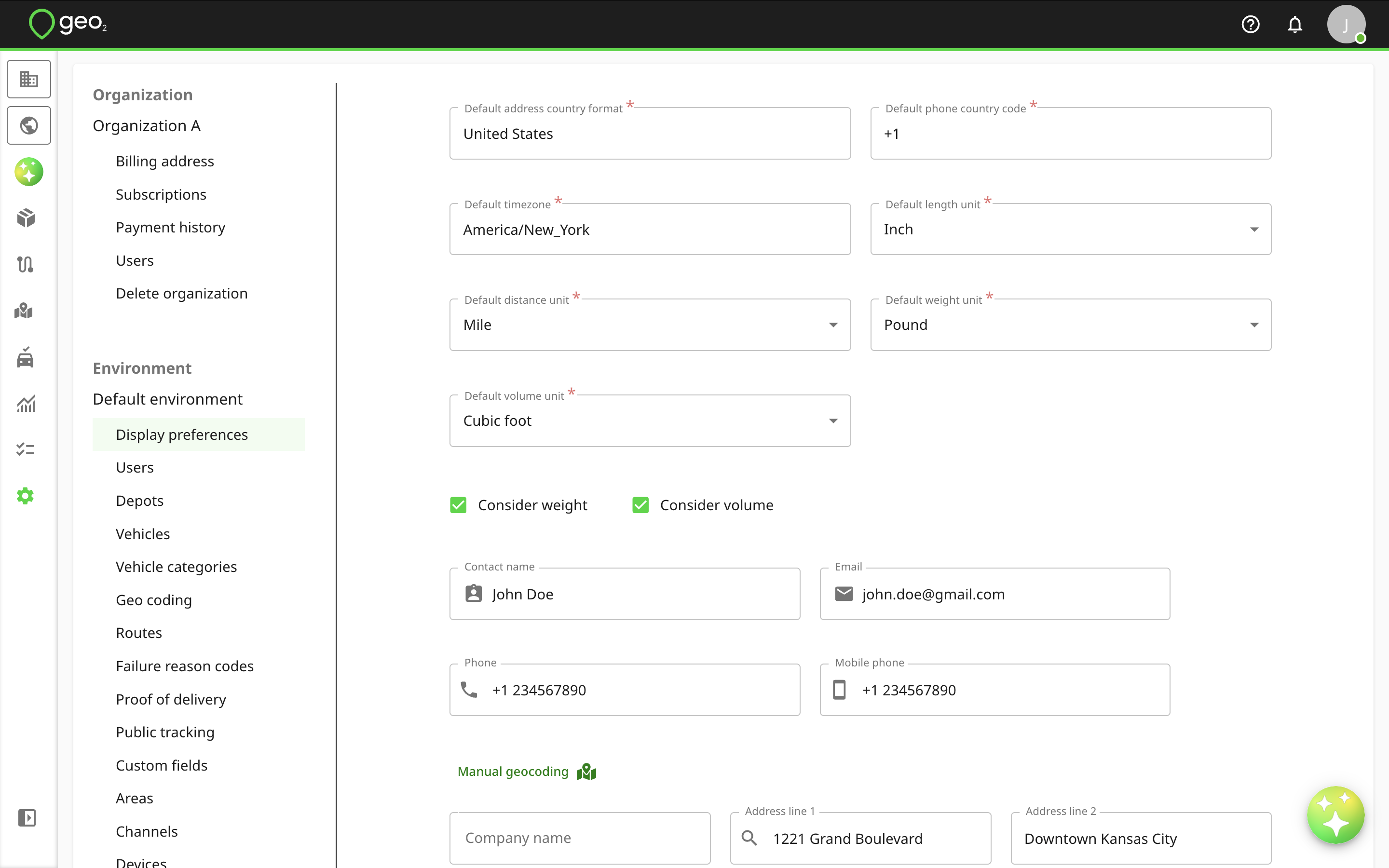Open the Default length unit dropdown

[1071, 229]
